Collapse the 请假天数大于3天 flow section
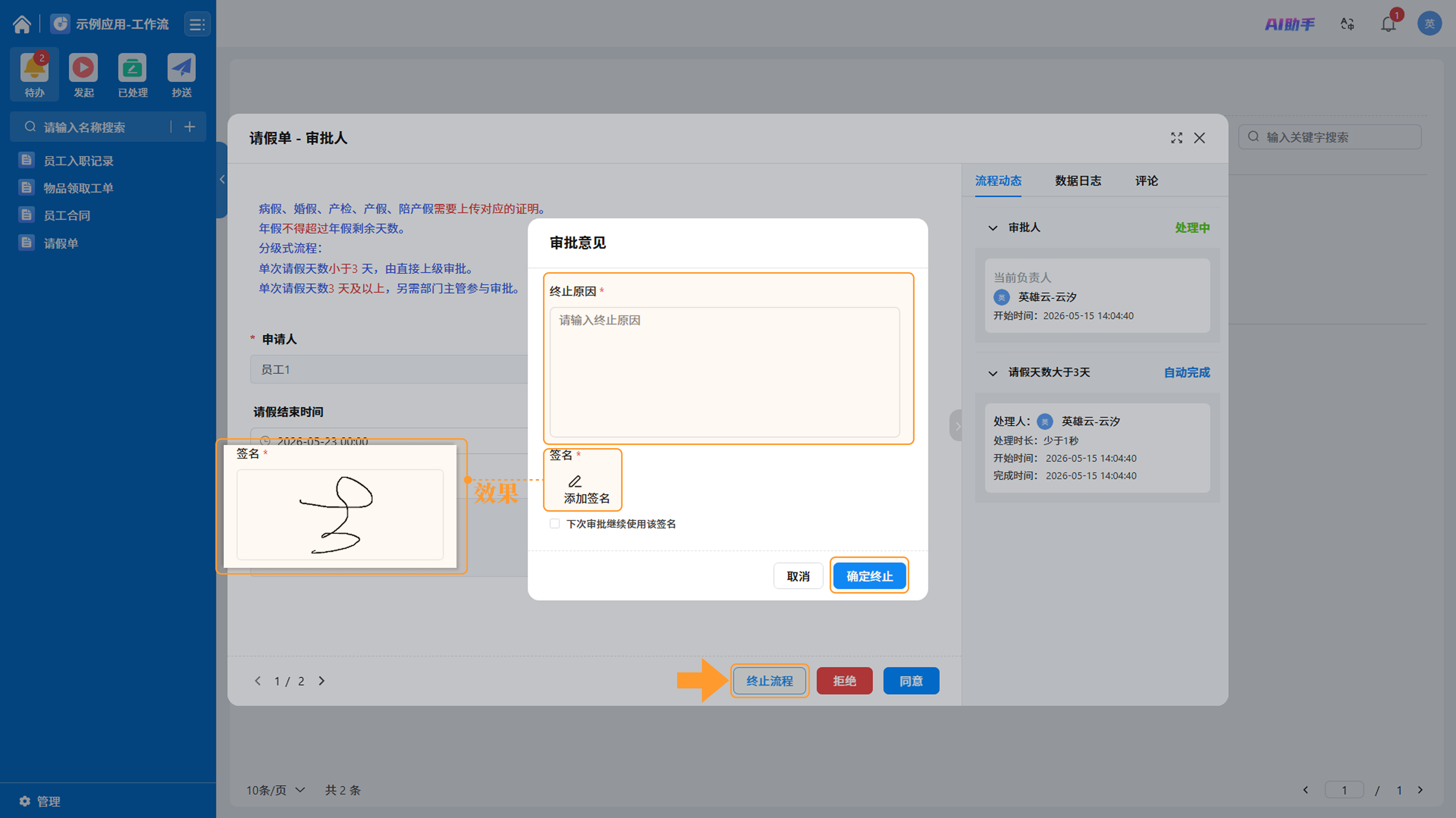The width and height of the screenshot is (1456, 818). [993, 373]
